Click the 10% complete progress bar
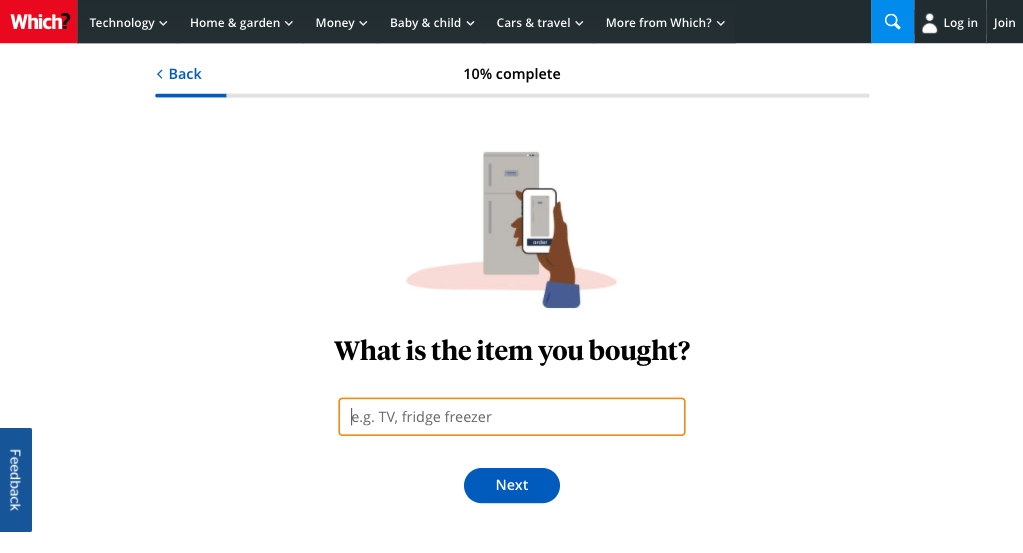Screen dimensions: 1023x553 pyautogui.click(x=512, y=95)
